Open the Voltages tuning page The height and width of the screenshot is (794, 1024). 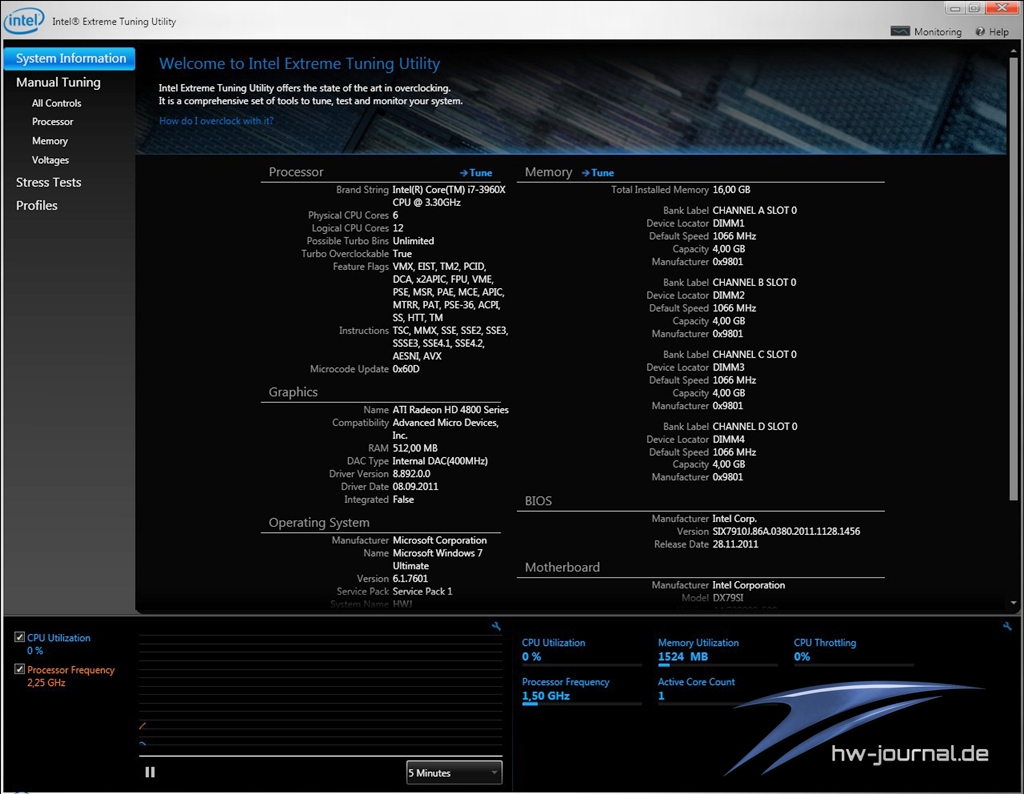pos(50,160)
